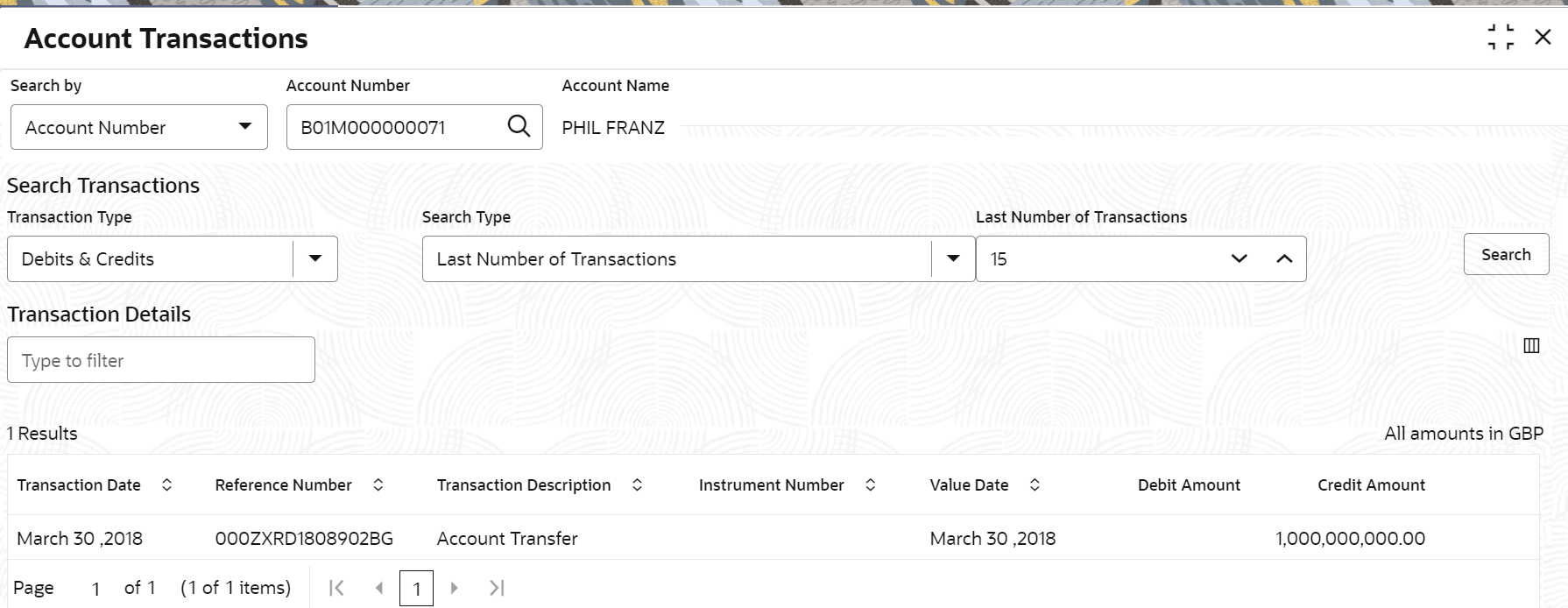Open the Search by dropdown
This screenshot has width=1568, height=608.
click(x=139, y=127)
